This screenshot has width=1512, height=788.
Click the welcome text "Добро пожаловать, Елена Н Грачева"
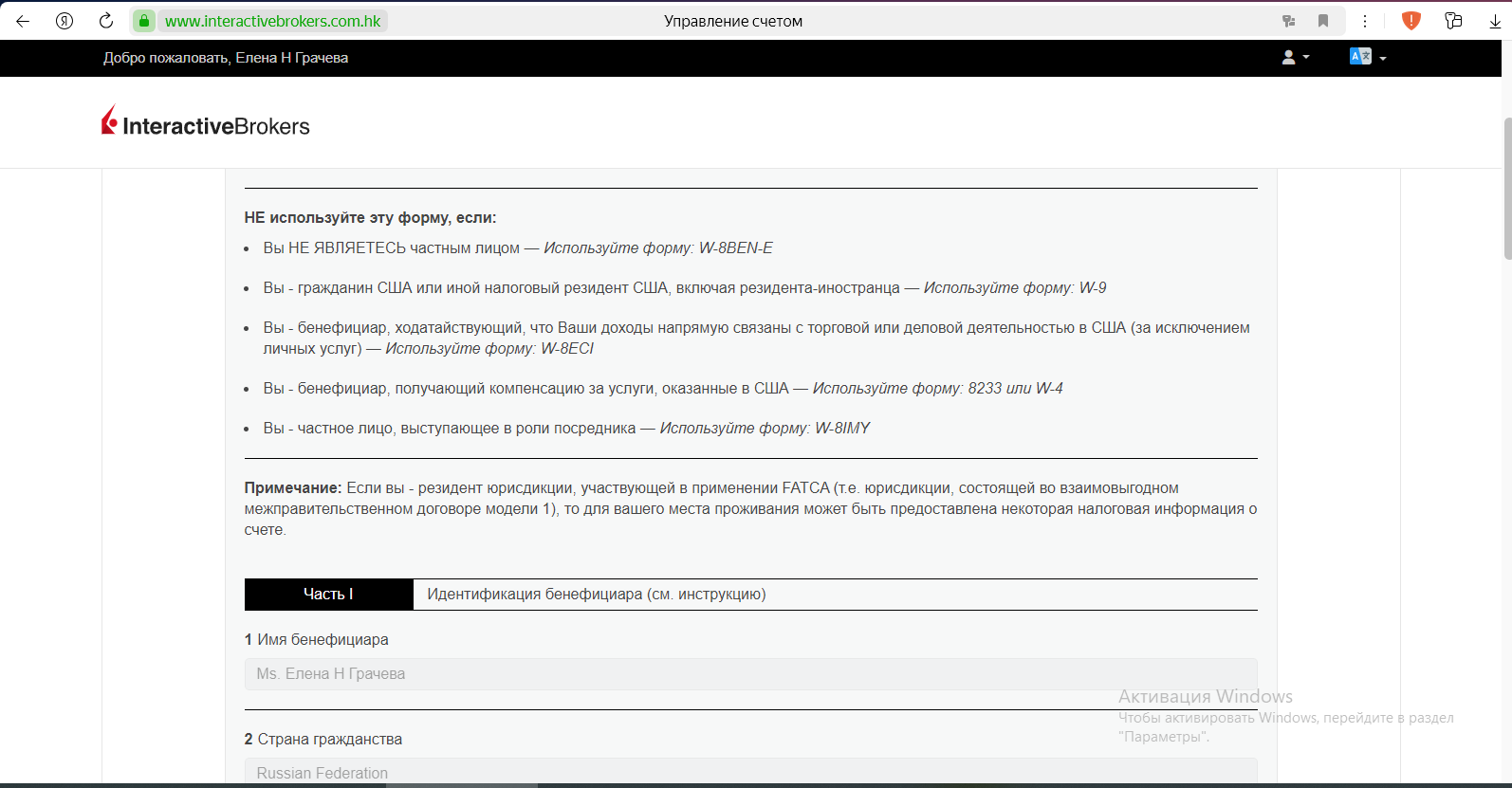226,58
